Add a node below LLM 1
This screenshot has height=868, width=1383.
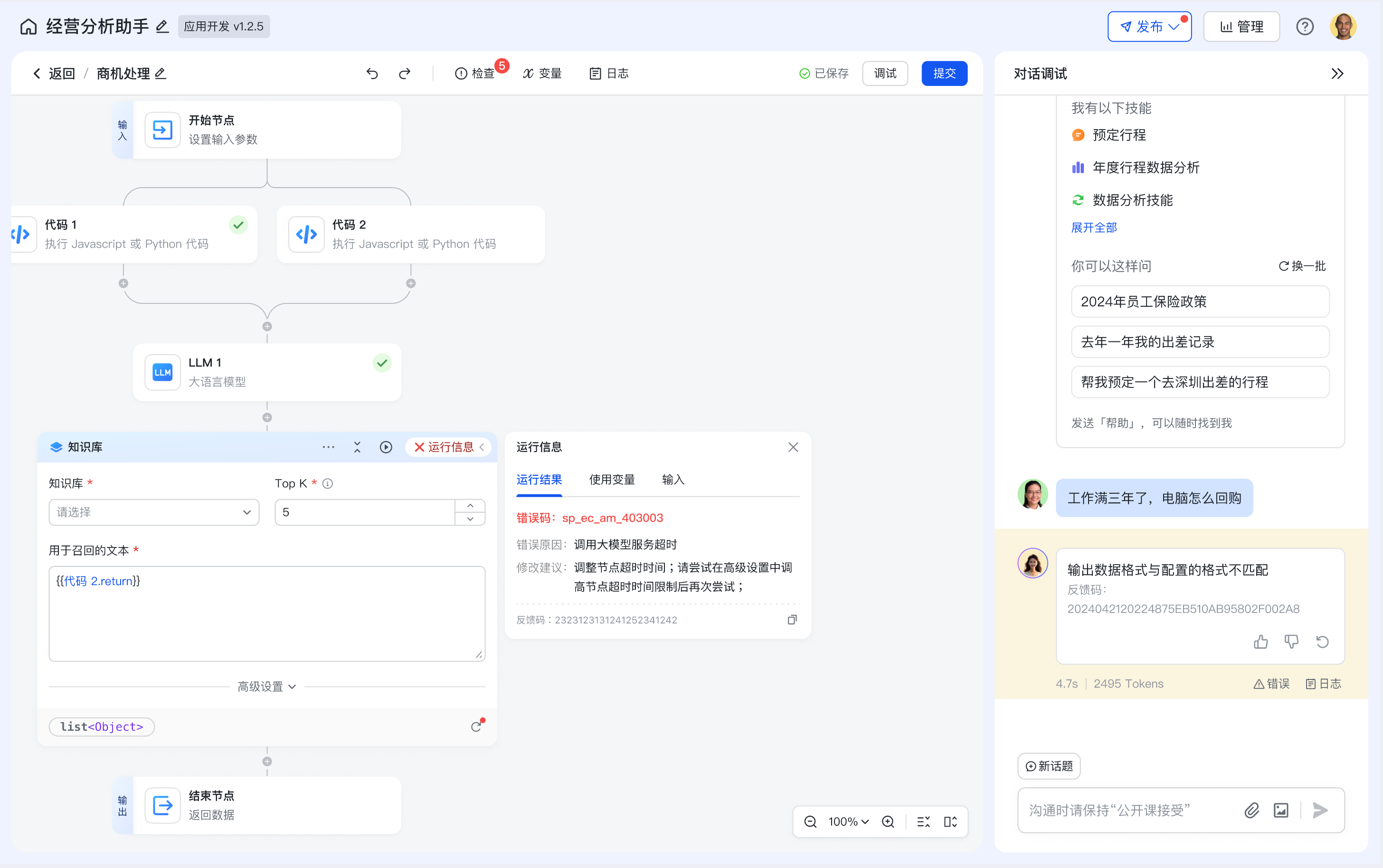[267, 417]
